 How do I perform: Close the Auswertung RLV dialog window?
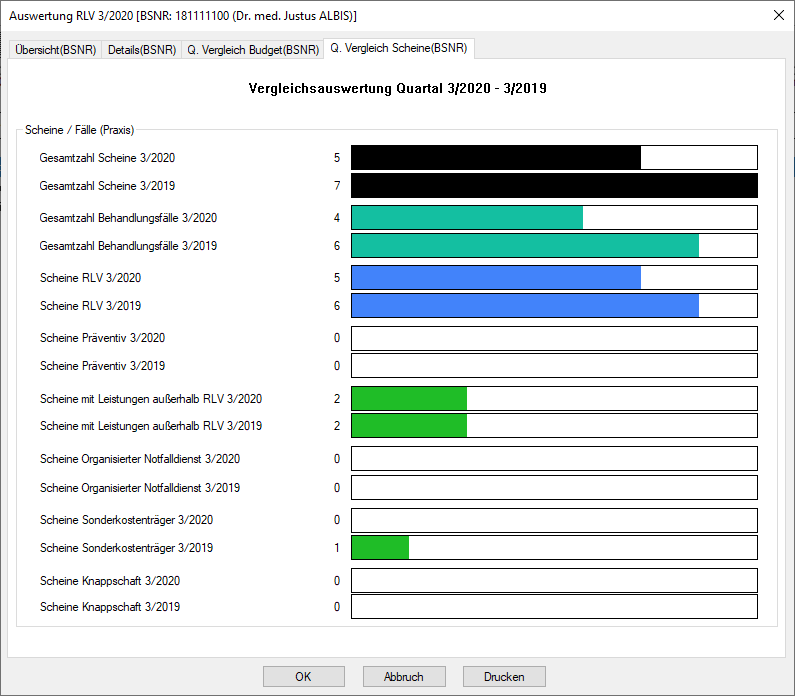click(778, 15)
